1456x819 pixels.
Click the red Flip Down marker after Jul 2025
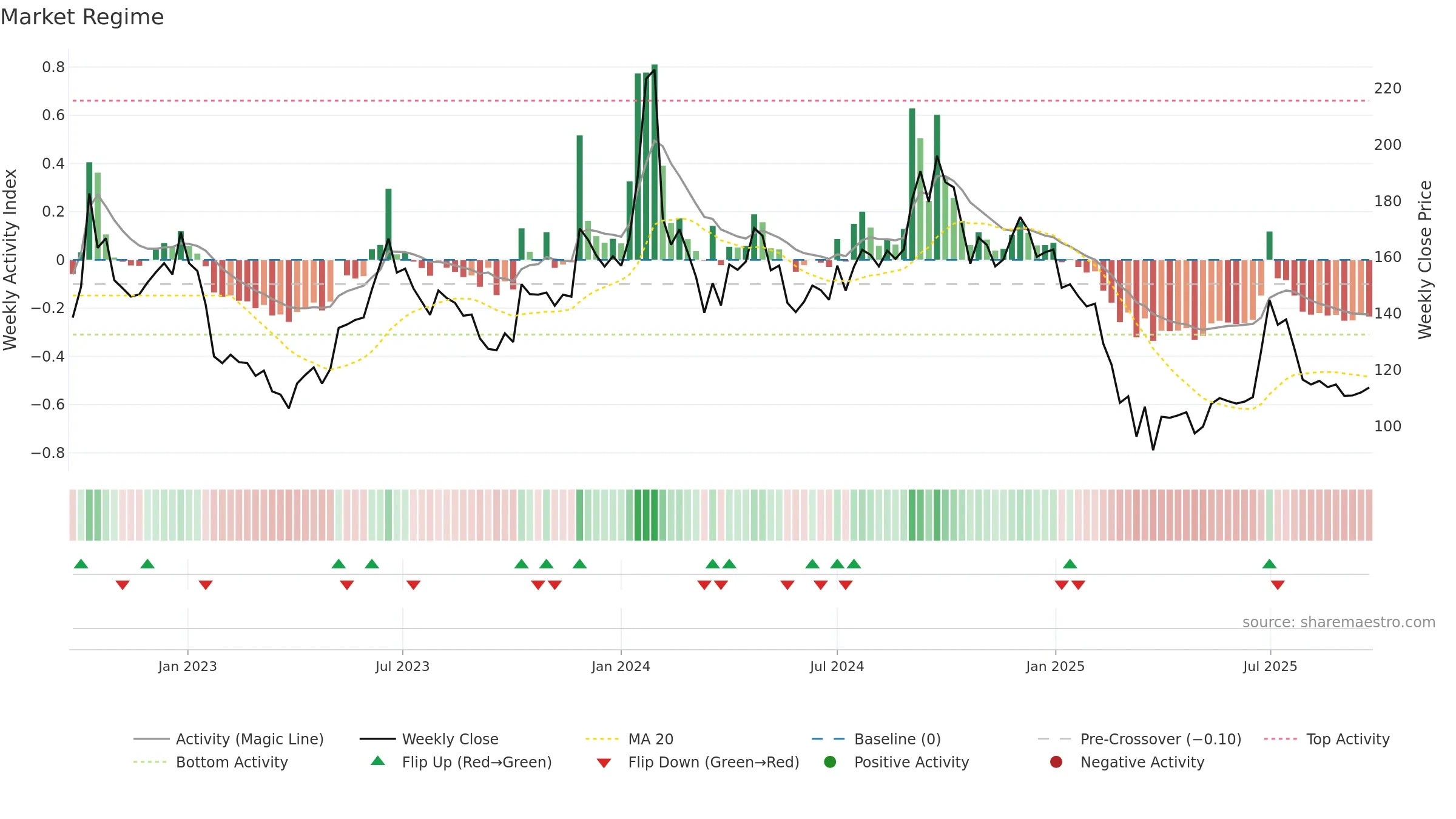[x=1278, y=585]
